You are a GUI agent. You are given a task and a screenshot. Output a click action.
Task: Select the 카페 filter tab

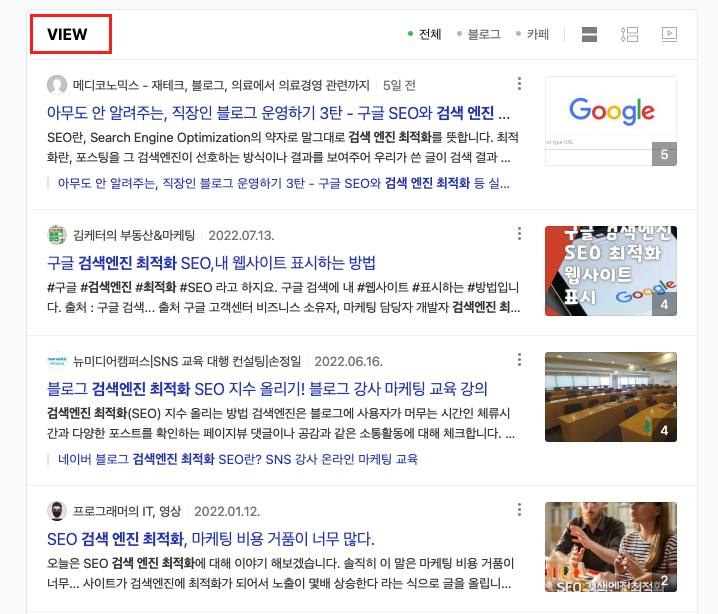tap(533, 34)
